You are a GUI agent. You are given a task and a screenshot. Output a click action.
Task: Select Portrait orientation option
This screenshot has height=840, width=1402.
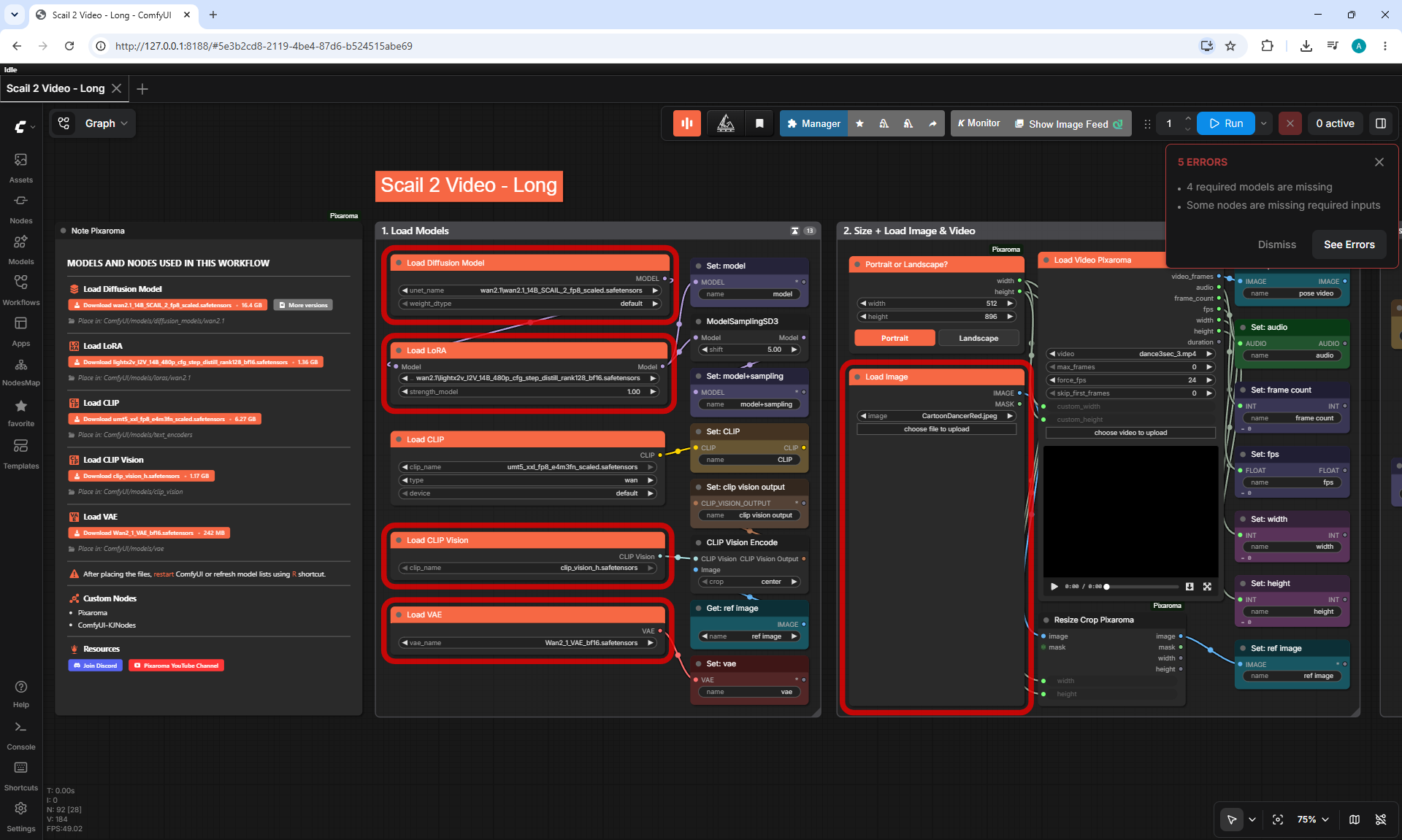tap(895, 338)
